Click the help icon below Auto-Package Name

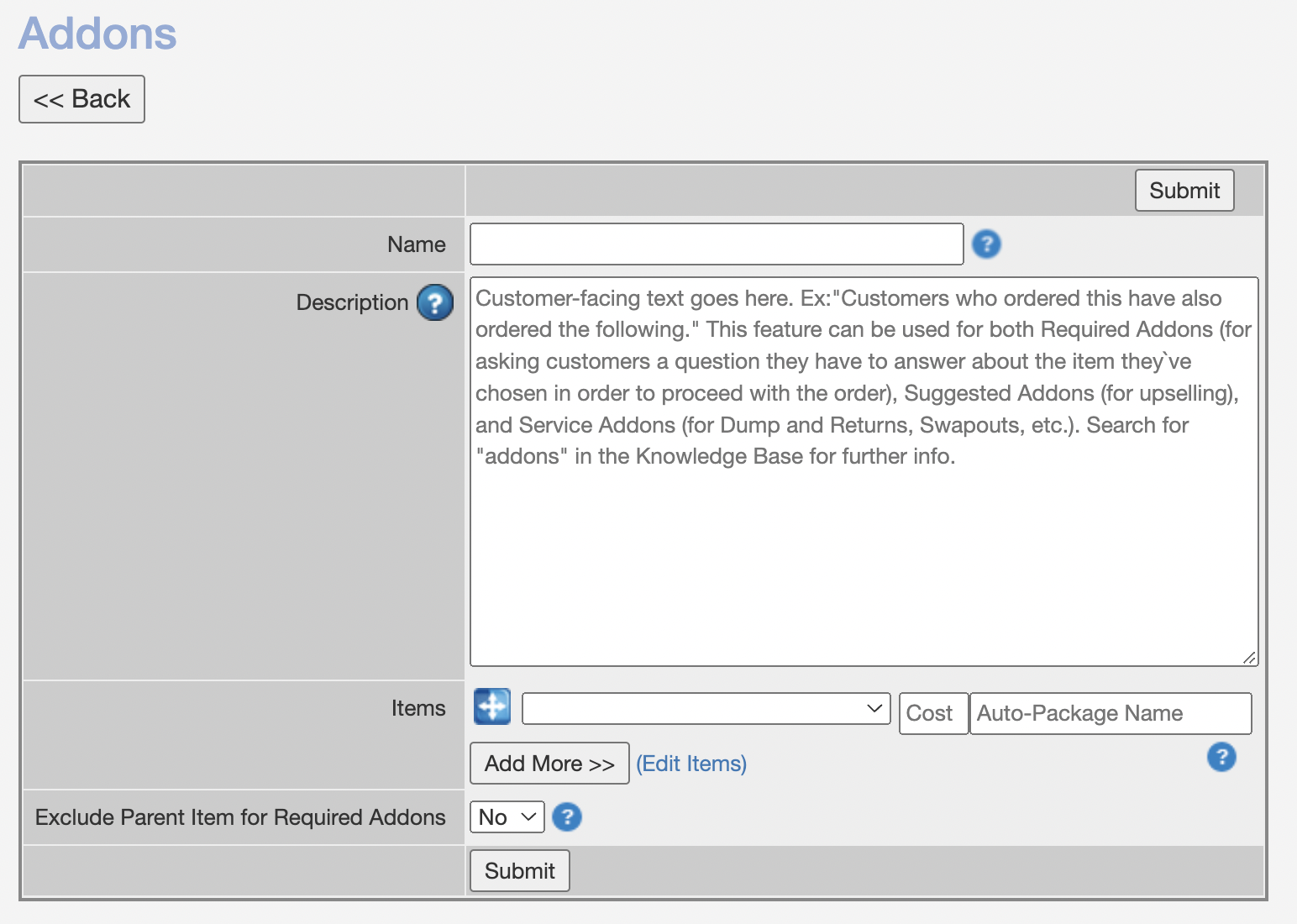1221,757
